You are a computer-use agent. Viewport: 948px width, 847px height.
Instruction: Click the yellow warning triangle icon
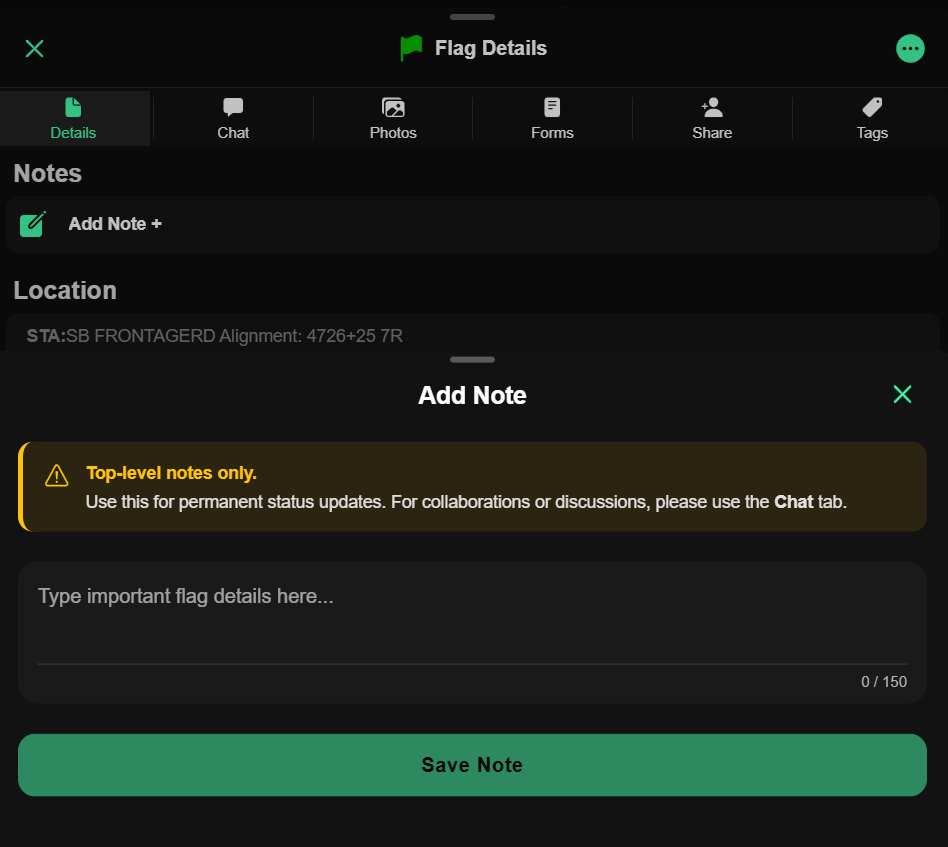point(57,476)
